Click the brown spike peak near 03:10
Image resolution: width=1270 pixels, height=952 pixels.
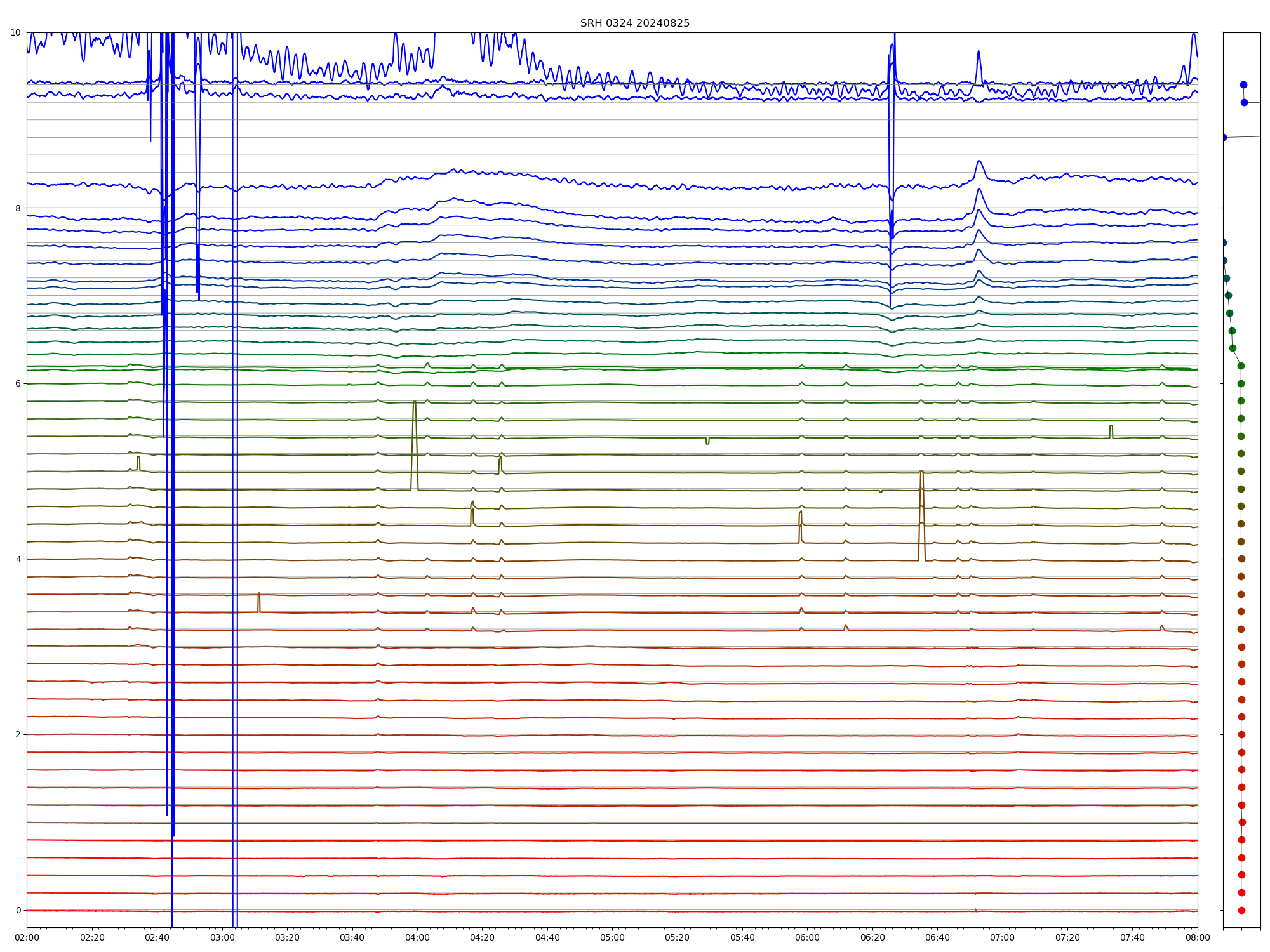[x=258, y=595]
